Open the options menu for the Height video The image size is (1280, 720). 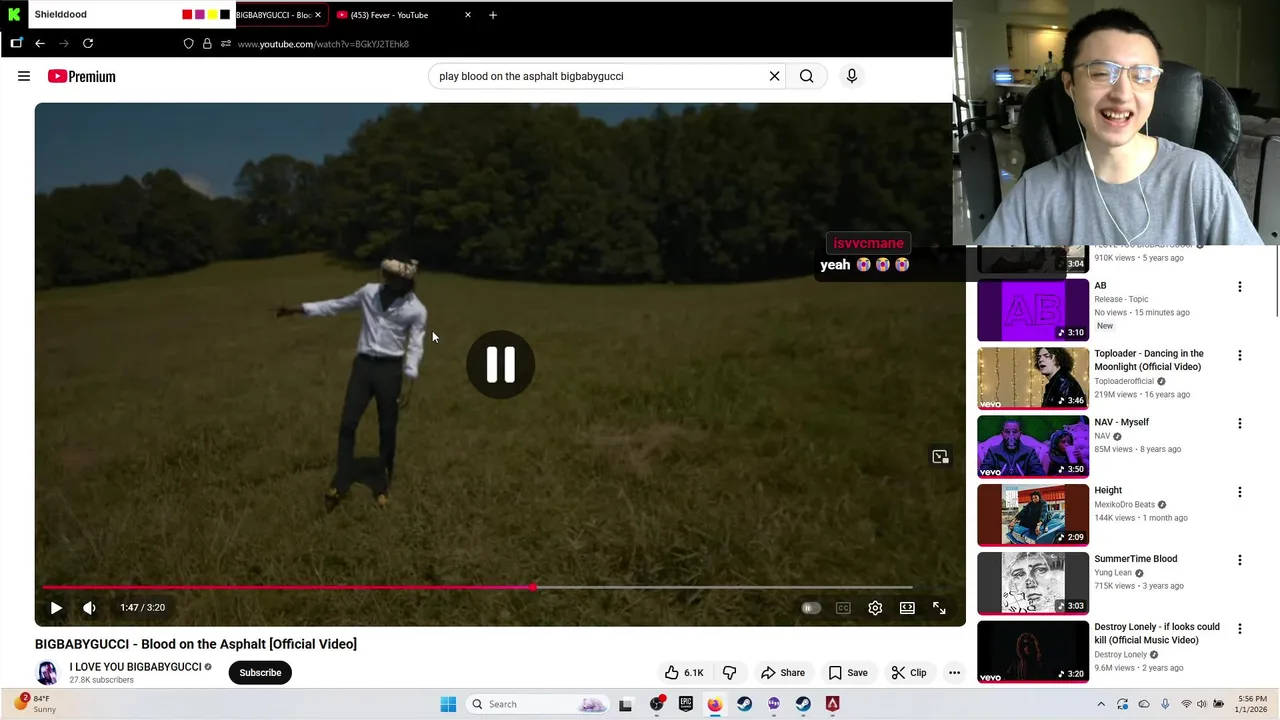coord(1240,492)
